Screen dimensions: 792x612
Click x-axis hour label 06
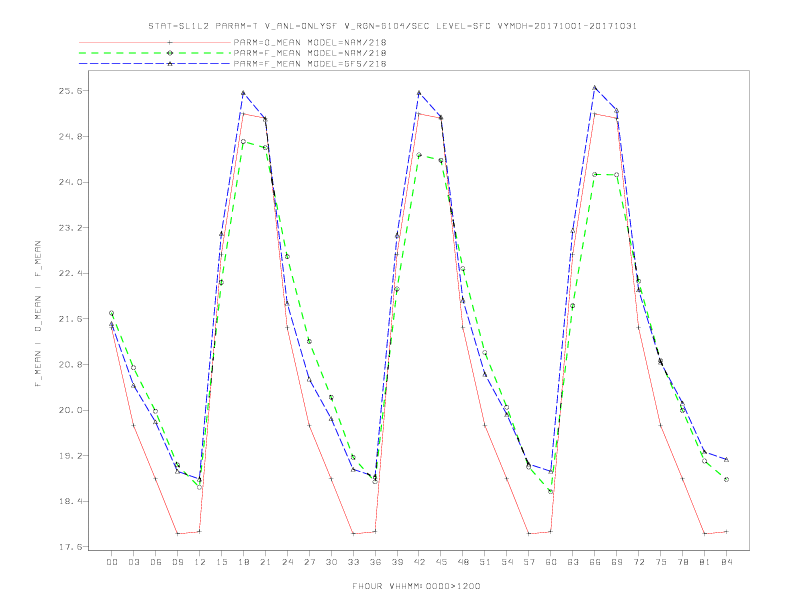pyautogui.click(x=156, y=562)
